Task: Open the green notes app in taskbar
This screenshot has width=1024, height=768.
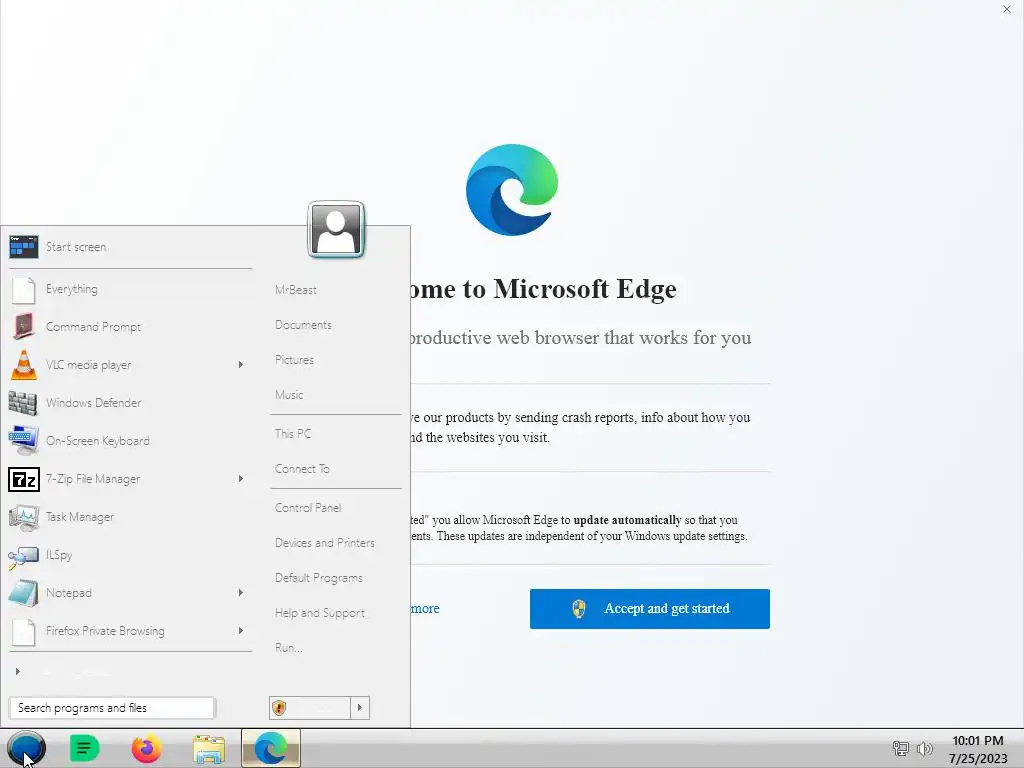Action: coord(84,748)
